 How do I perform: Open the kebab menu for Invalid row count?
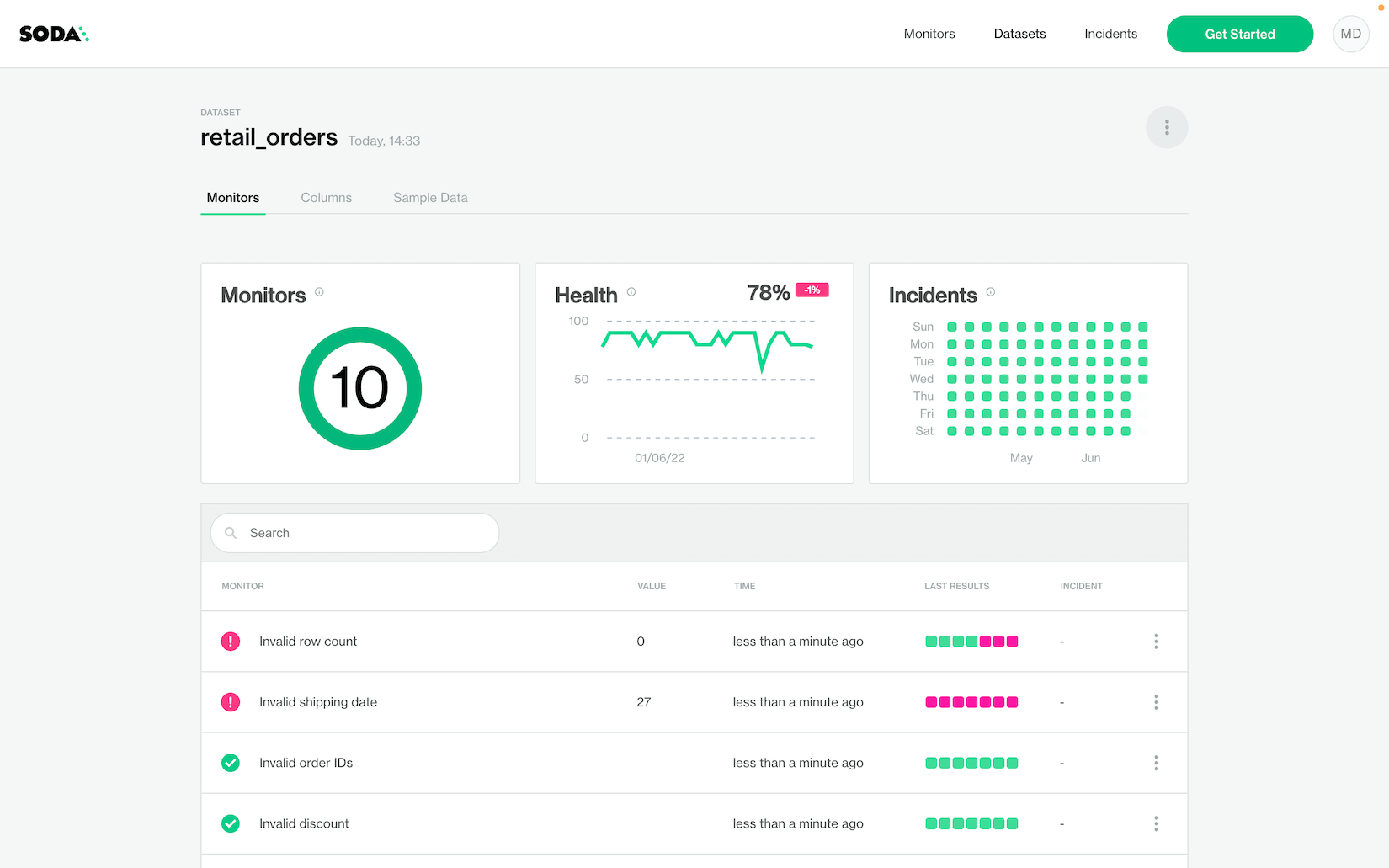pos(1156,642)
